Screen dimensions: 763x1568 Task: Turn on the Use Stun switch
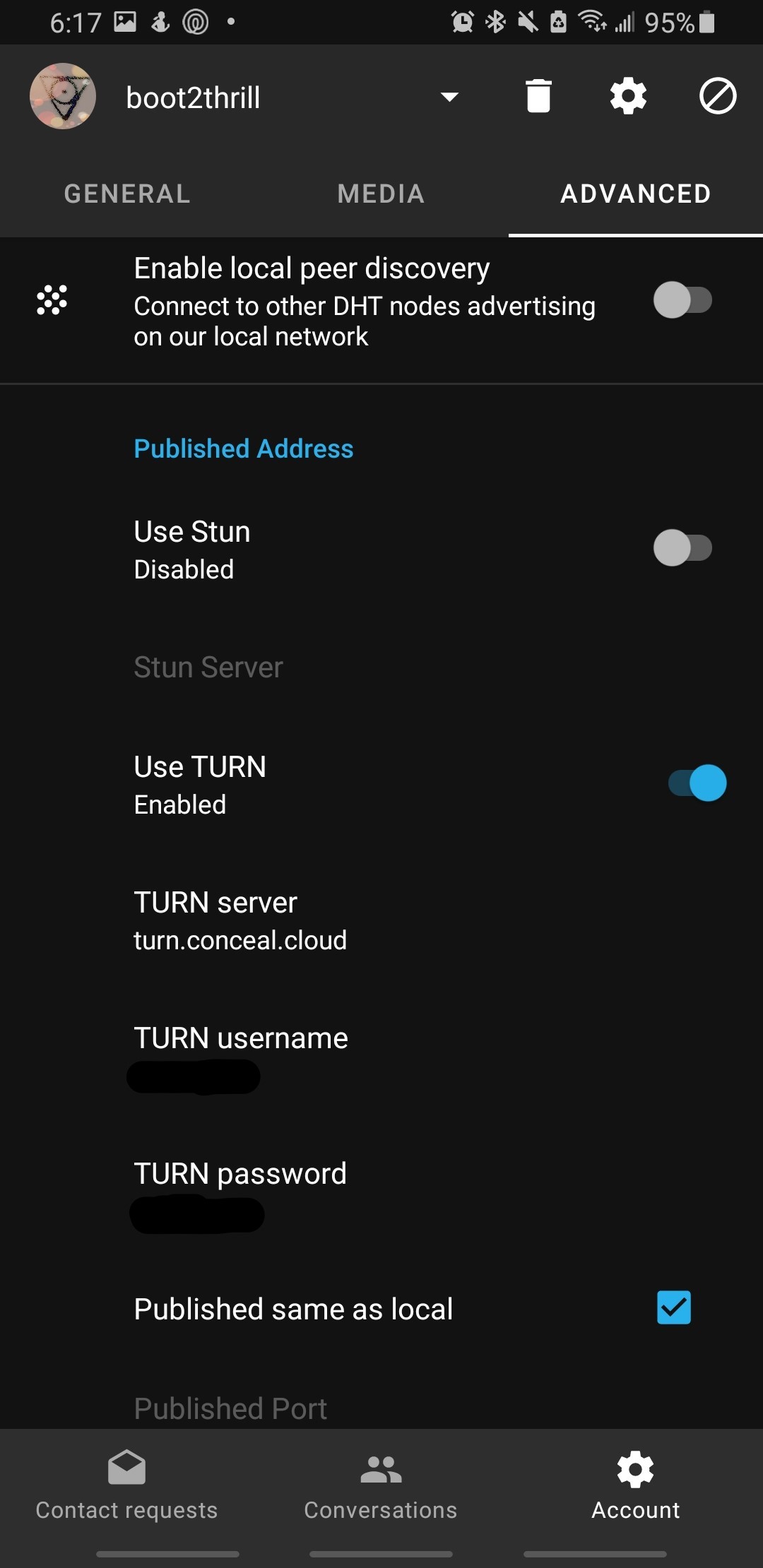click(x=682, y=548)
